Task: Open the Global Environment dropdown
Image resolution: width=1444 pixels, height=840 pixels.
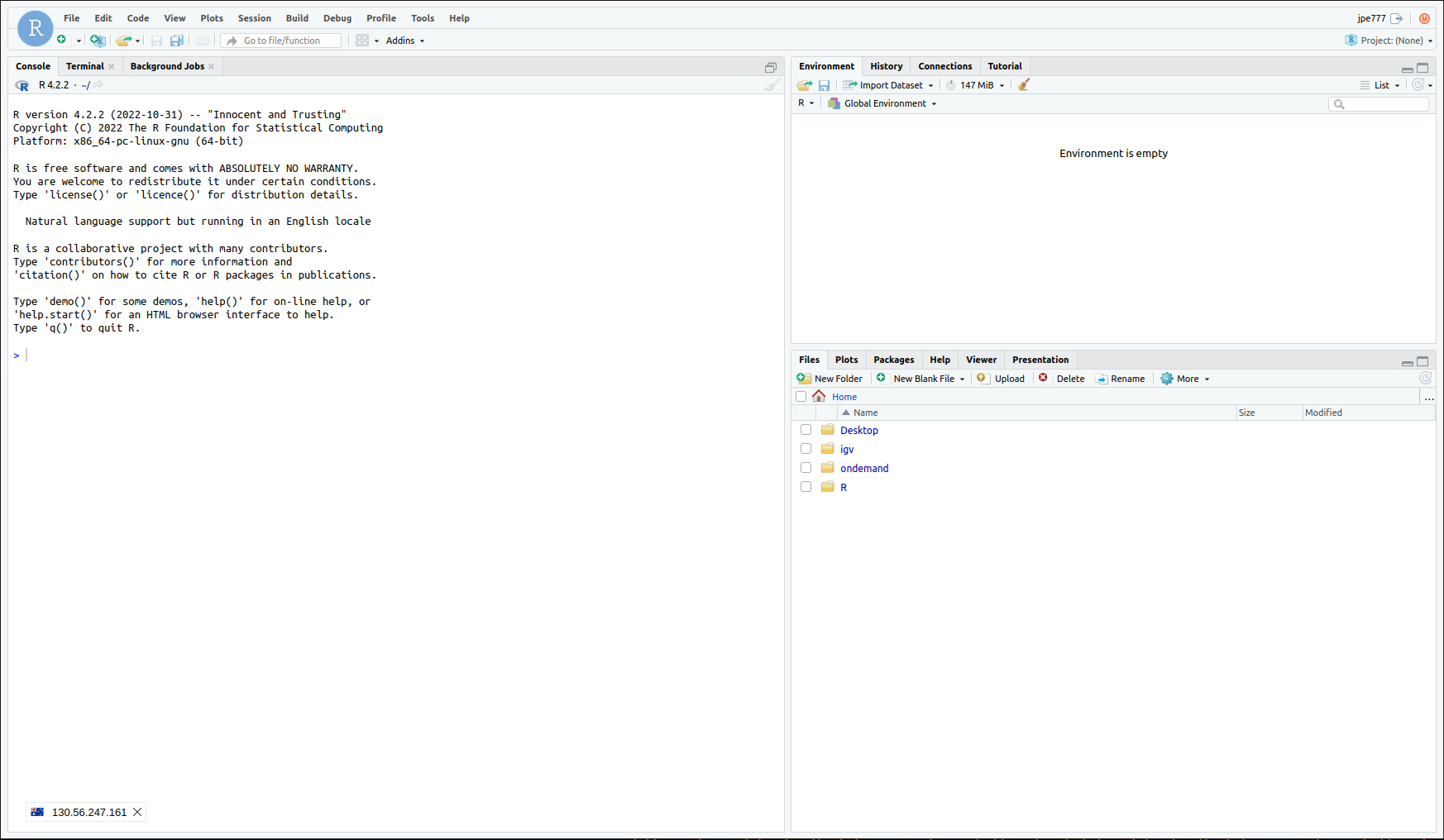Action: click(882, 103)
